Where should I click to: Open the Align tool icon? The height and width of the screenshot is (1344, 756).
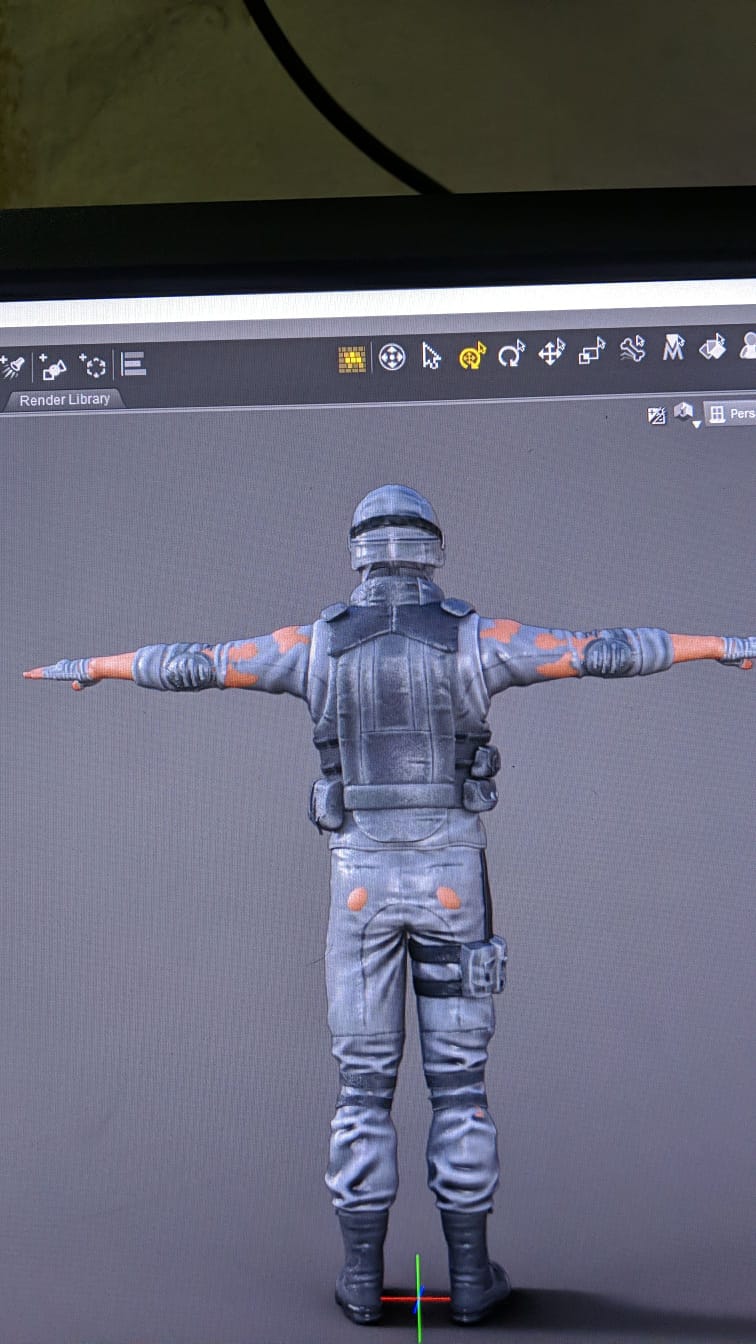pyautogui.click(x=134, y=364)
